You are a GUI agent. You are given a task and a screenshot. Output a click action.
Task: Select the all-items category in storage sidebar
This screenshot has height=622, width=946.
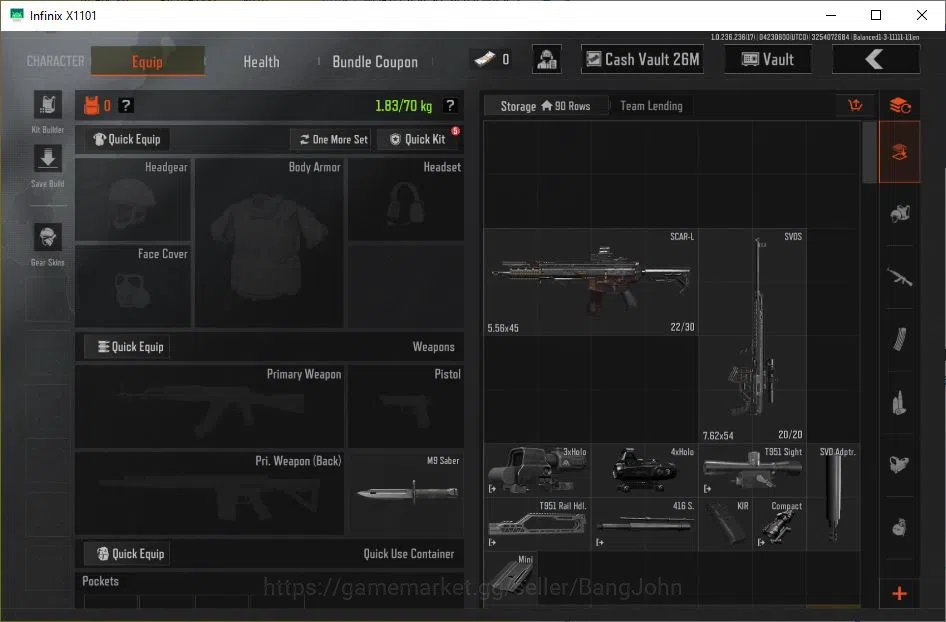tap(900, 152)
